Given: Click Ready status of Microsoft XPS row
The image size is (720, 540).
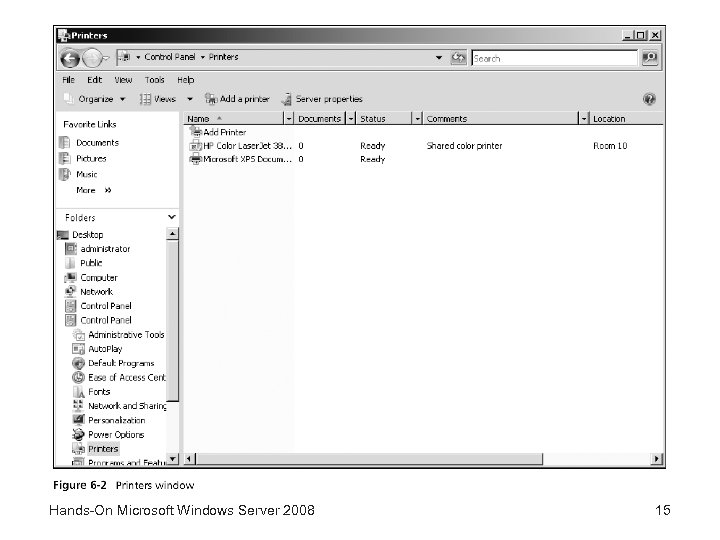Looking at the screenshot, I should coord(372,159).
